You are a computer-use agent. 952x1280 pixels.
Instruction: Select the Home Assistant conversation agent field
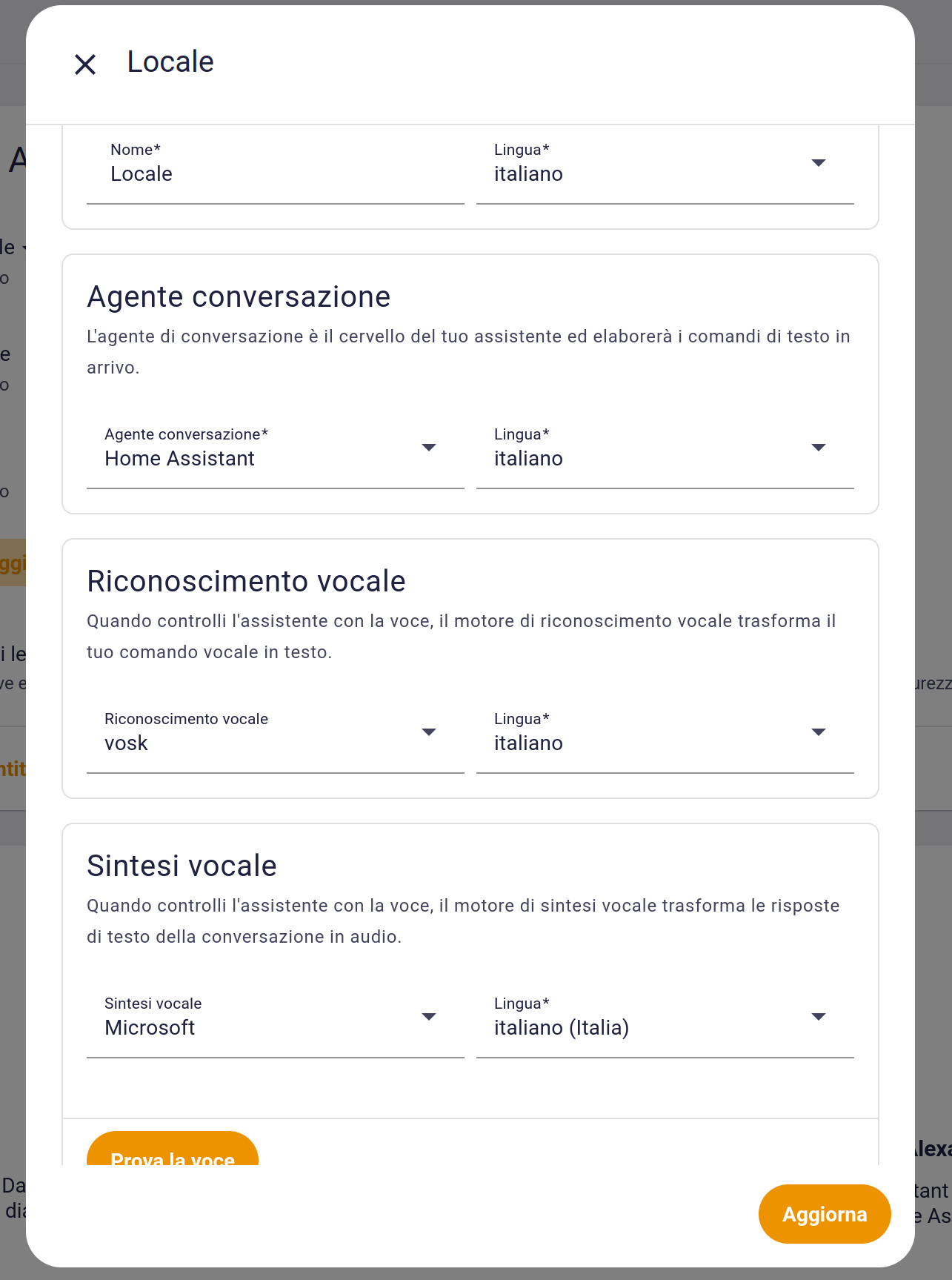[180, 459]
